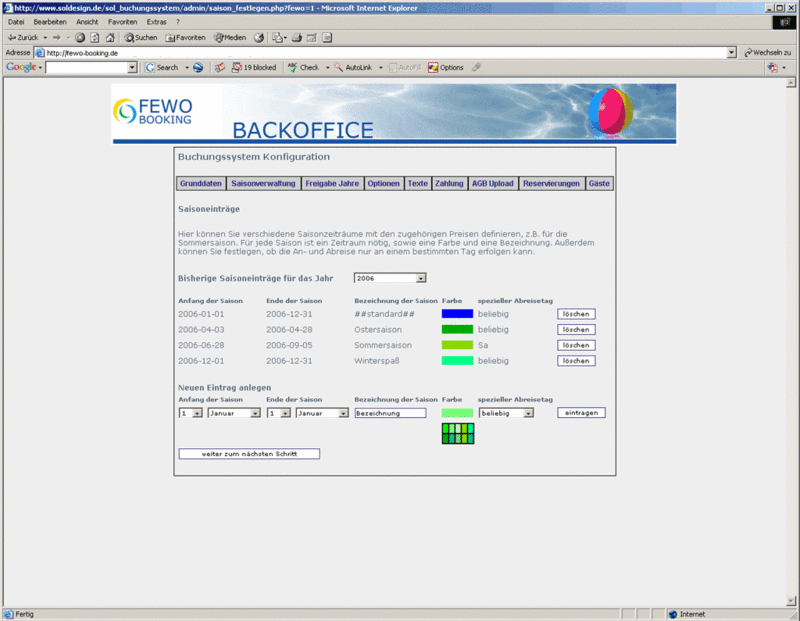Open the Saisonverwaltung tab
The height and width of the screenshot is (621, 800).
coord(263,184)
